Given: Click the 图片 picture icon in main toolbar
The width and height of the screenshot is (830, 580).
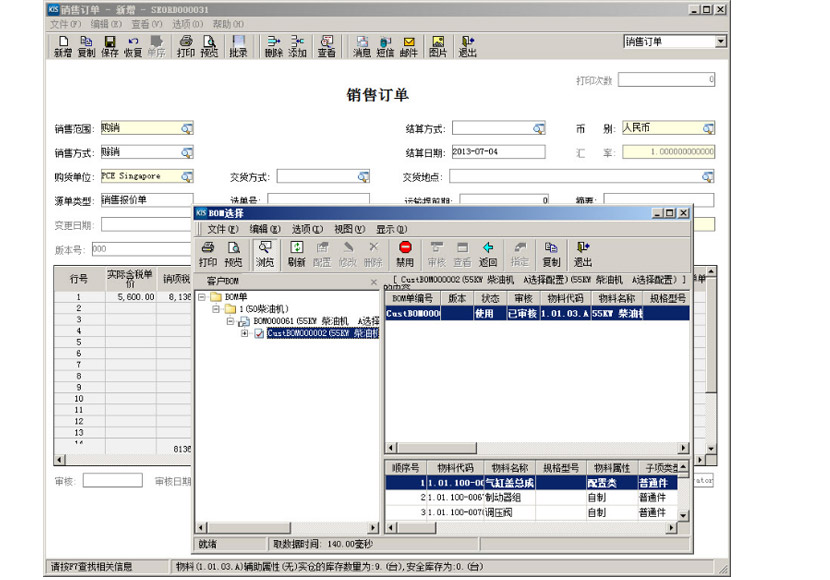Looking at the screenshot, I should click(437, 46).
